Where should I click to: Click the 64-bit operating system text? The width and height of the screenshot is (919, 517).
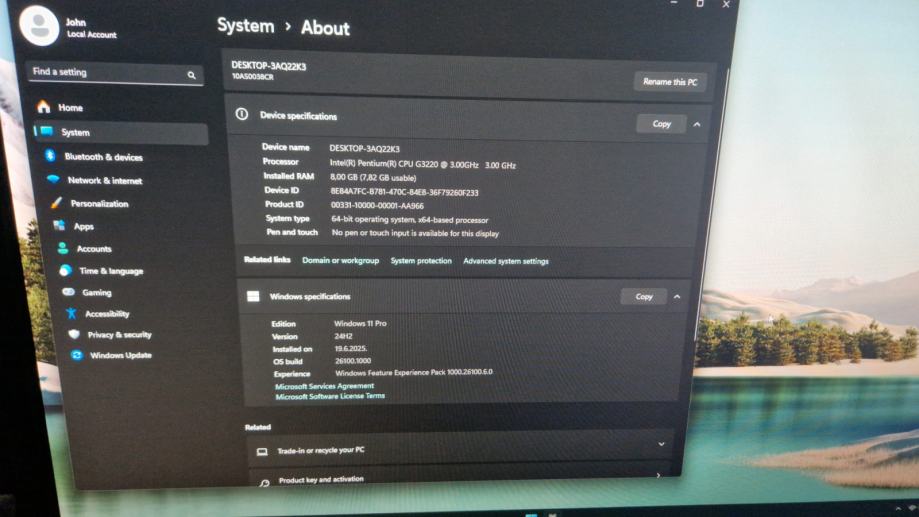410,220
